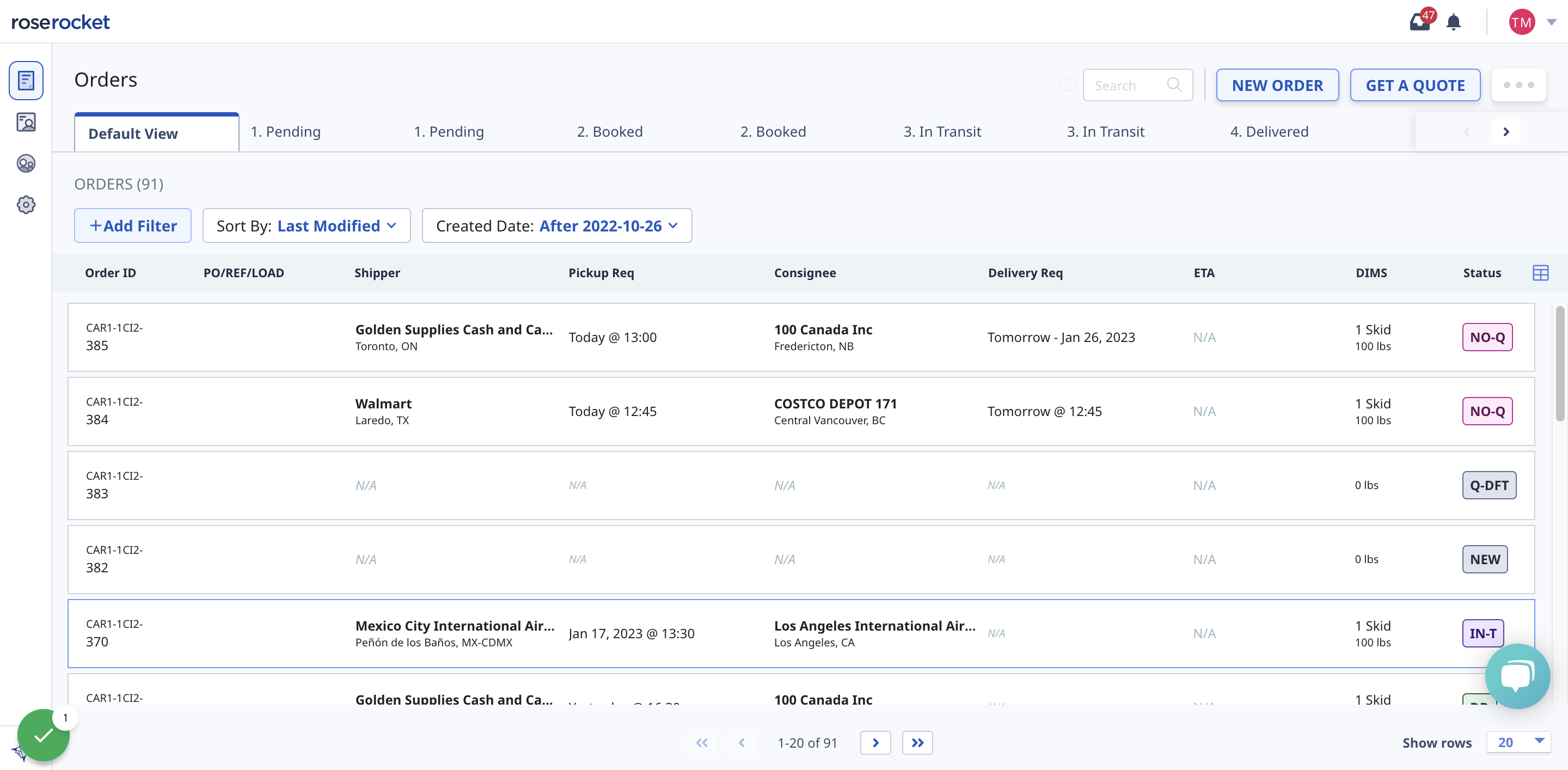The image size is (1568, 770).
Task: Click the orders list vertical scrollbar
Action: [x=1559, y=364]
